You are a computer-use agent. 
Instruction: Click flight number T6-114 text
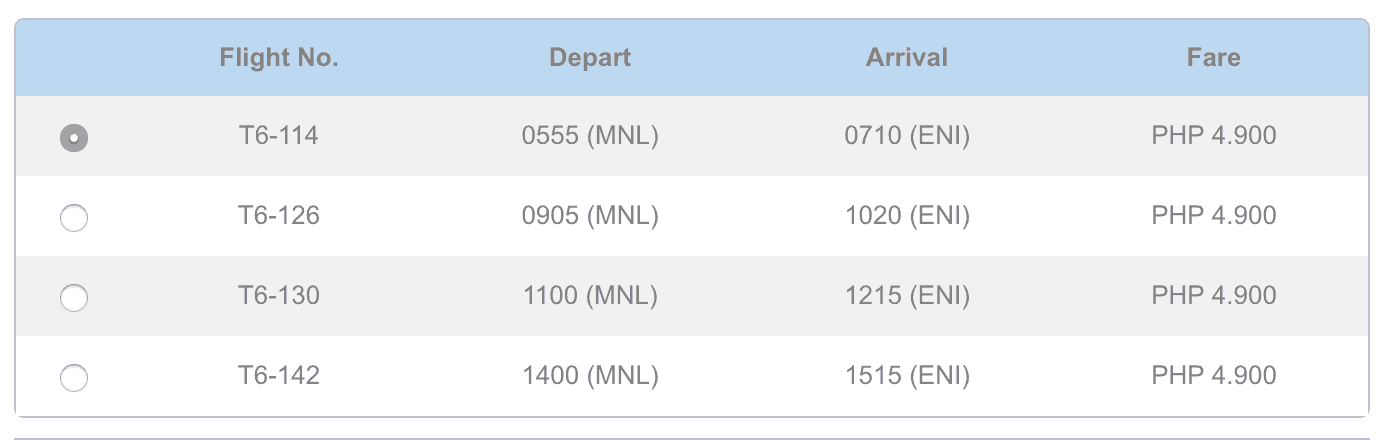tap(279, 136)
